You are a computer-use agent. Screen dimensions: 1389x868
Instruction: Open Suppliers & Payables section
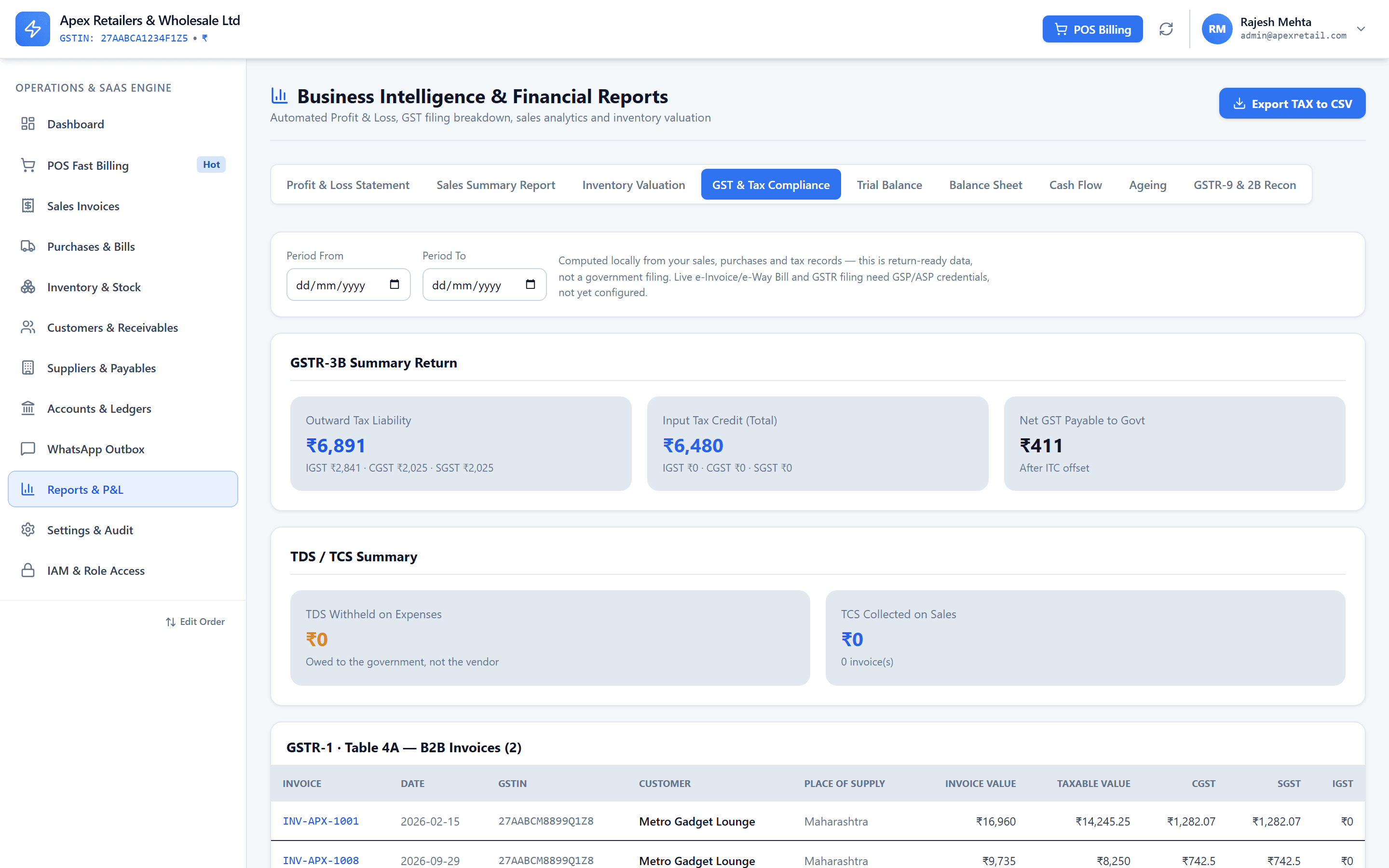123,368
